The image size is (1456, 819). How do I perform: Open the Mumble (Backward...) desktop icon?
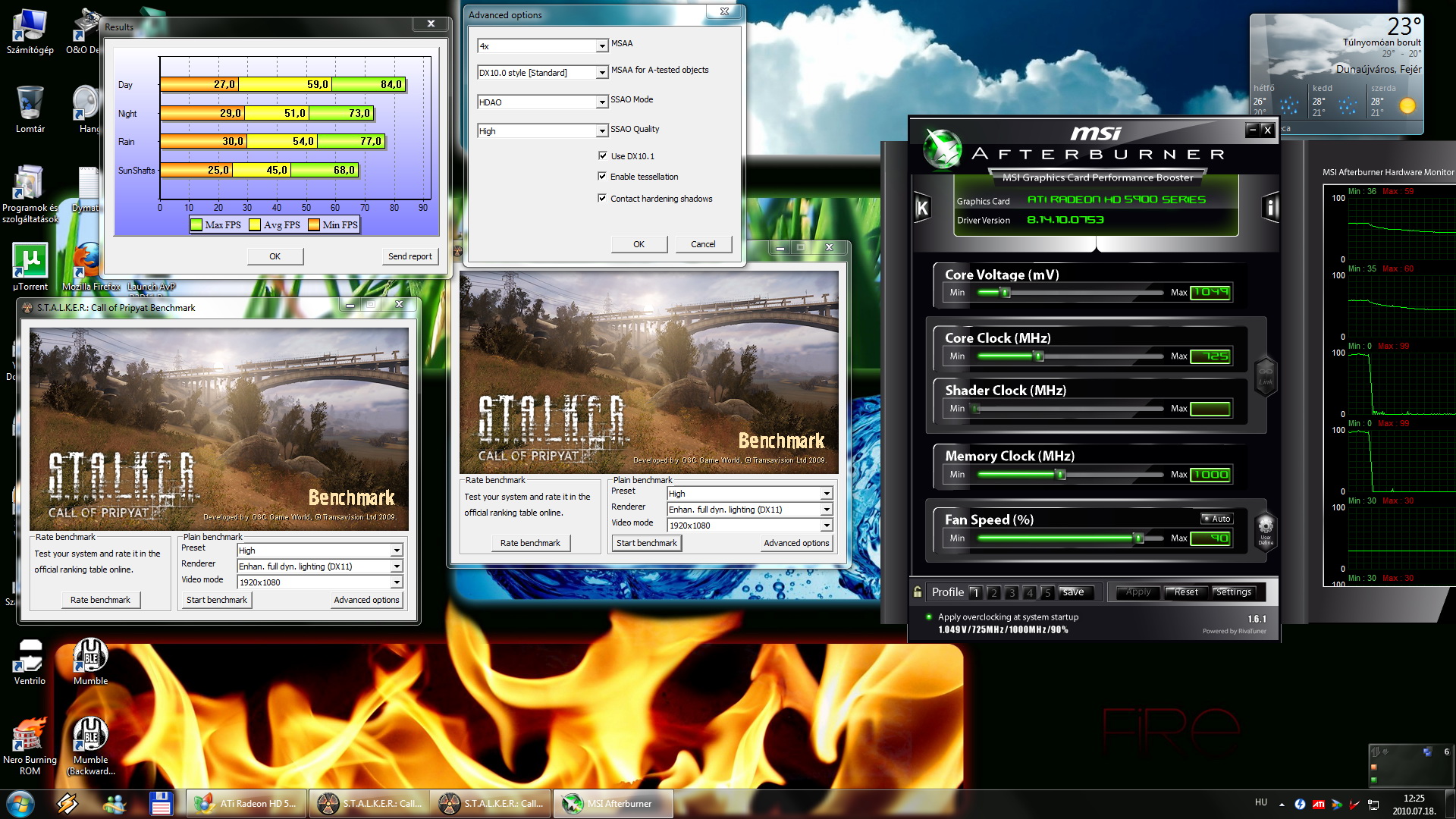[90, 745]
